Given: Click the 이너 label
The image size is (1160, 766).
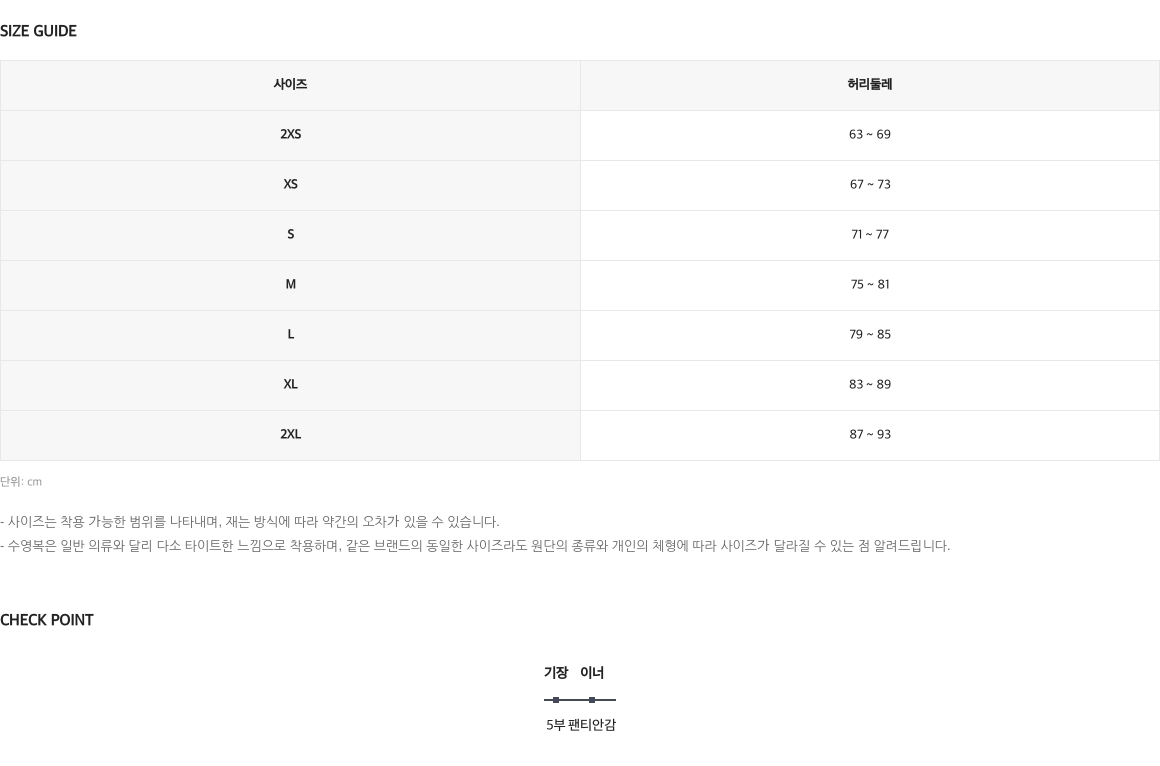Looking at the screenshot, I should 592,673.
